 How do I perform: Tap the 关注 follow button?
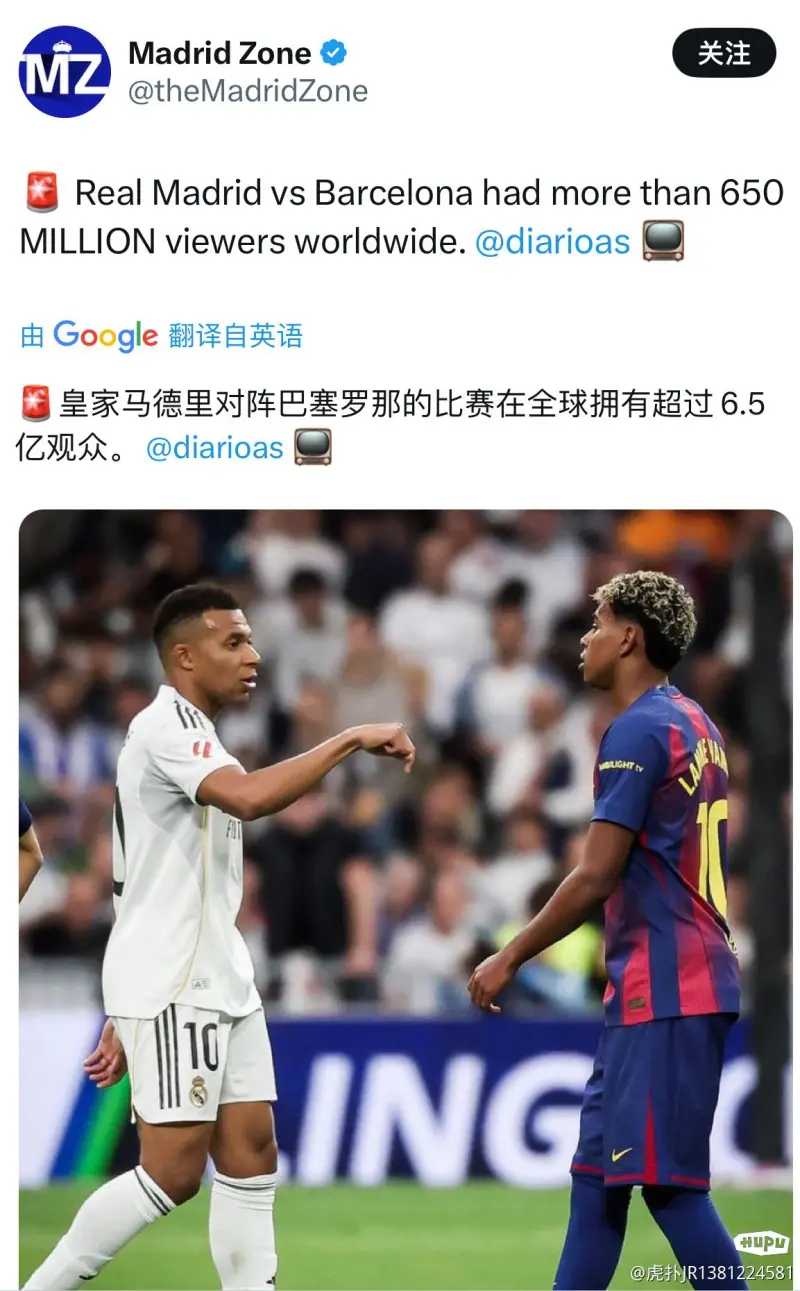724,53
